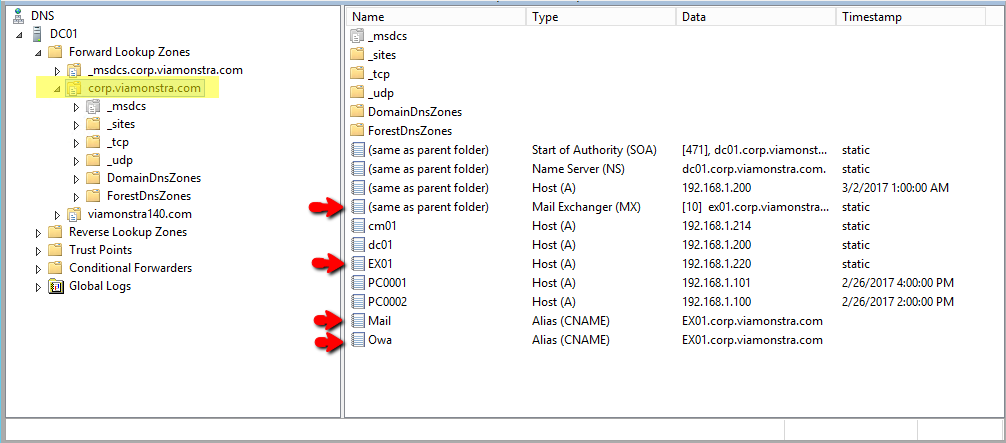
Task: Click the _msdcs zone icon in list pane
Action: tap(358, 36)
